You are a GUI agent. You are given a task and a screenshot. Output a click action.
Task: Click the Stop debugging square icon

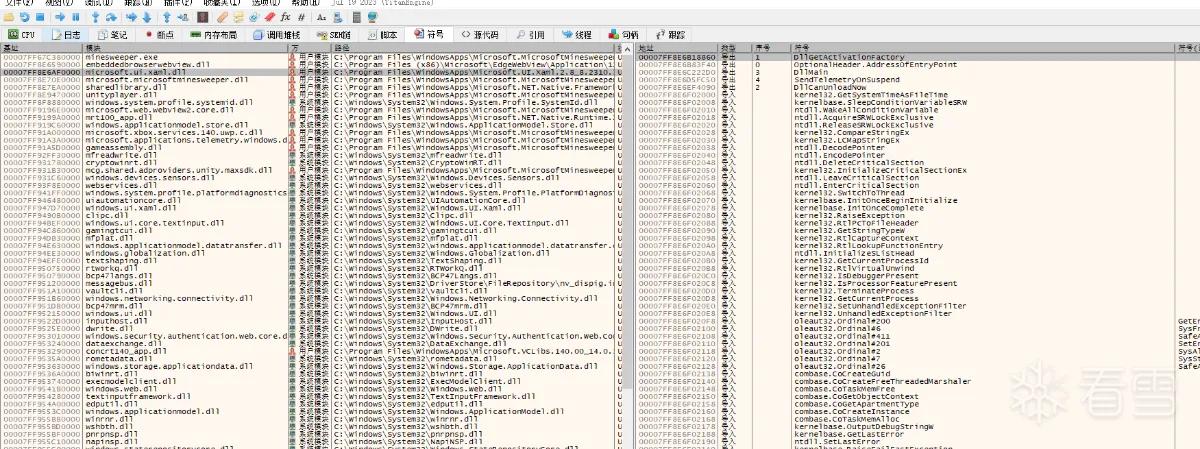coord(40,17)
